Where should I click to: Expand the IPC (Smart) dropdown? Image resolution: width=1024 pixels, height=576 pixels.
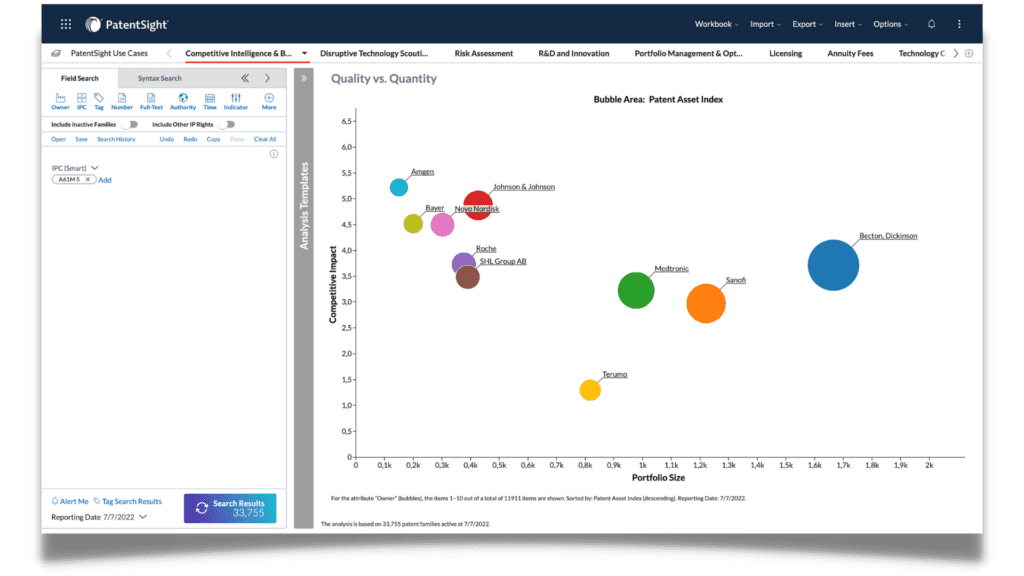tap(95, 168)
